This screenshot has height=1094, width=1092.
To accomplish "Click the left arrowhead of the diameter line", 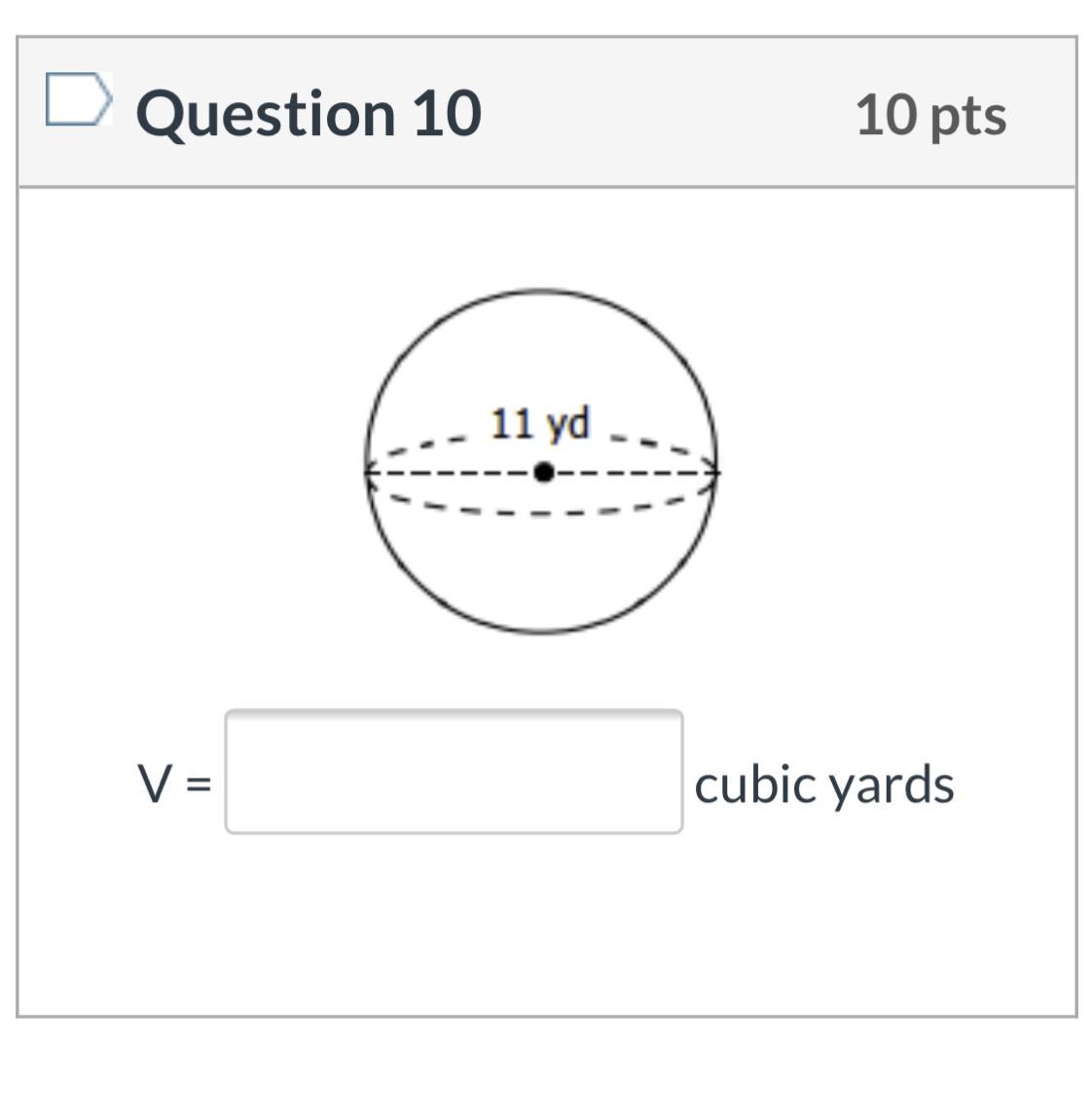I will pos(371,473).
